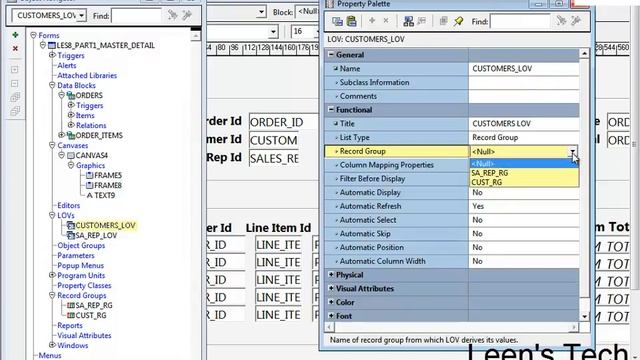Click the Property Palette scroll down arrow
Screen dimensions: 640x360
coord(584,316)
